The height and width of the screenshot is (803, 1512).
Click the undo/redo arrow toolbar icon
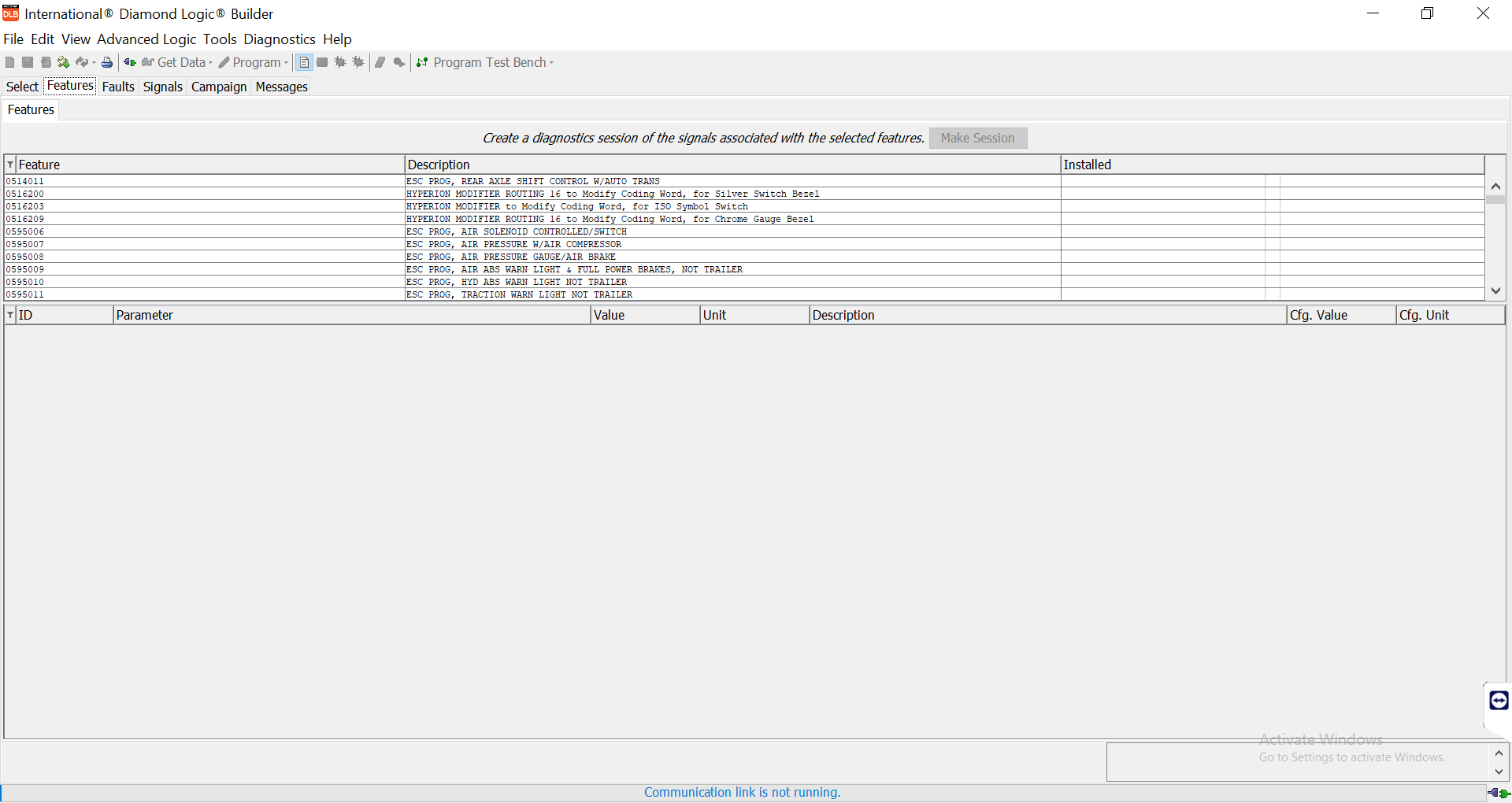(82, 62)
